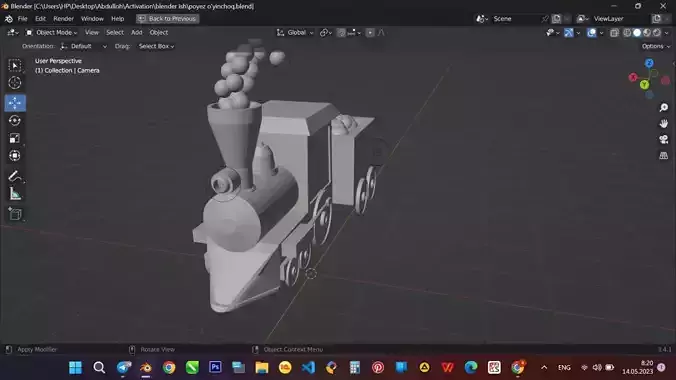This screenshot has height=380, width=676.
Task: Select the Annotate tool
Action: click(x=15, y=176)
